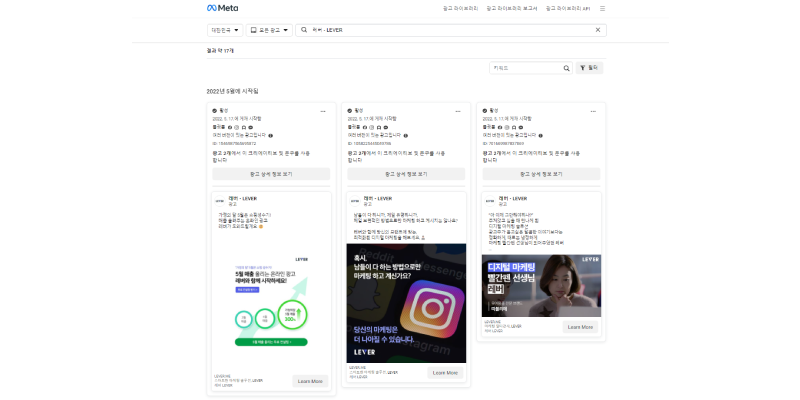
Task: Click 광고 상세 정보 보기 on the 5.11 ad card
Action: 541,174
